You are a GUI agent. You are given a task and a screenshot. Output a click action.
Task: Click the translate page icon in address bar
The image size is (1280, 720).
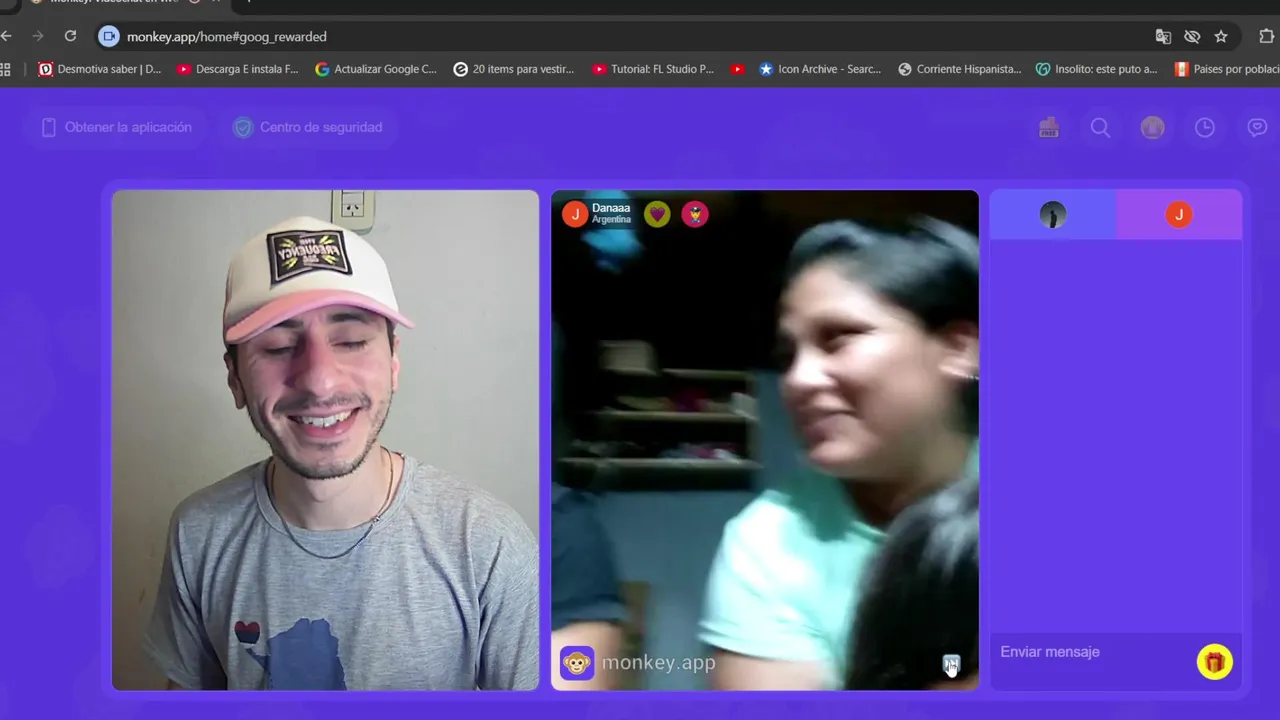pos(1163,36)
